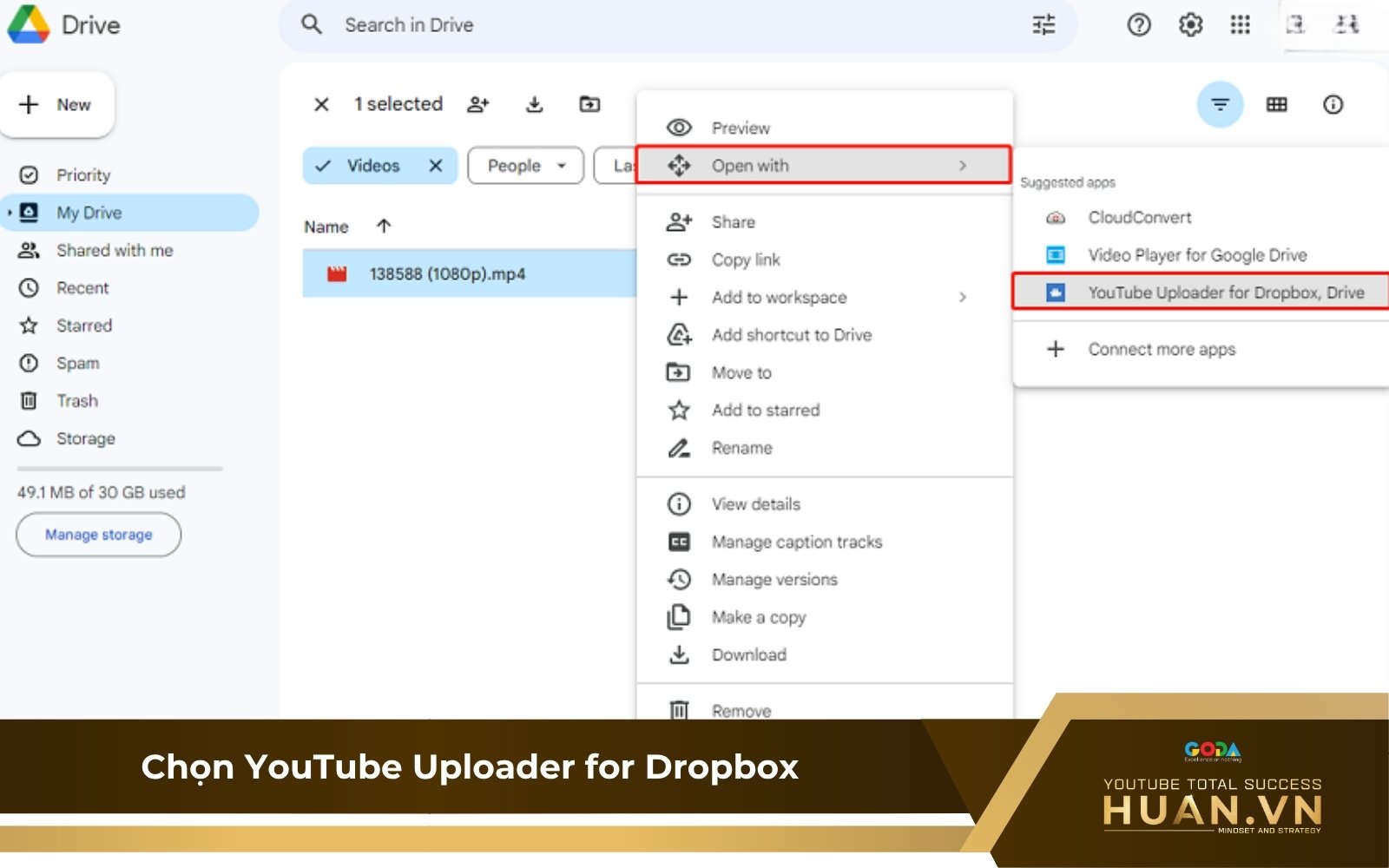The image size is (1389, 868).
Task: Remove the Videos filter chip
Action: tap(436, 166)
